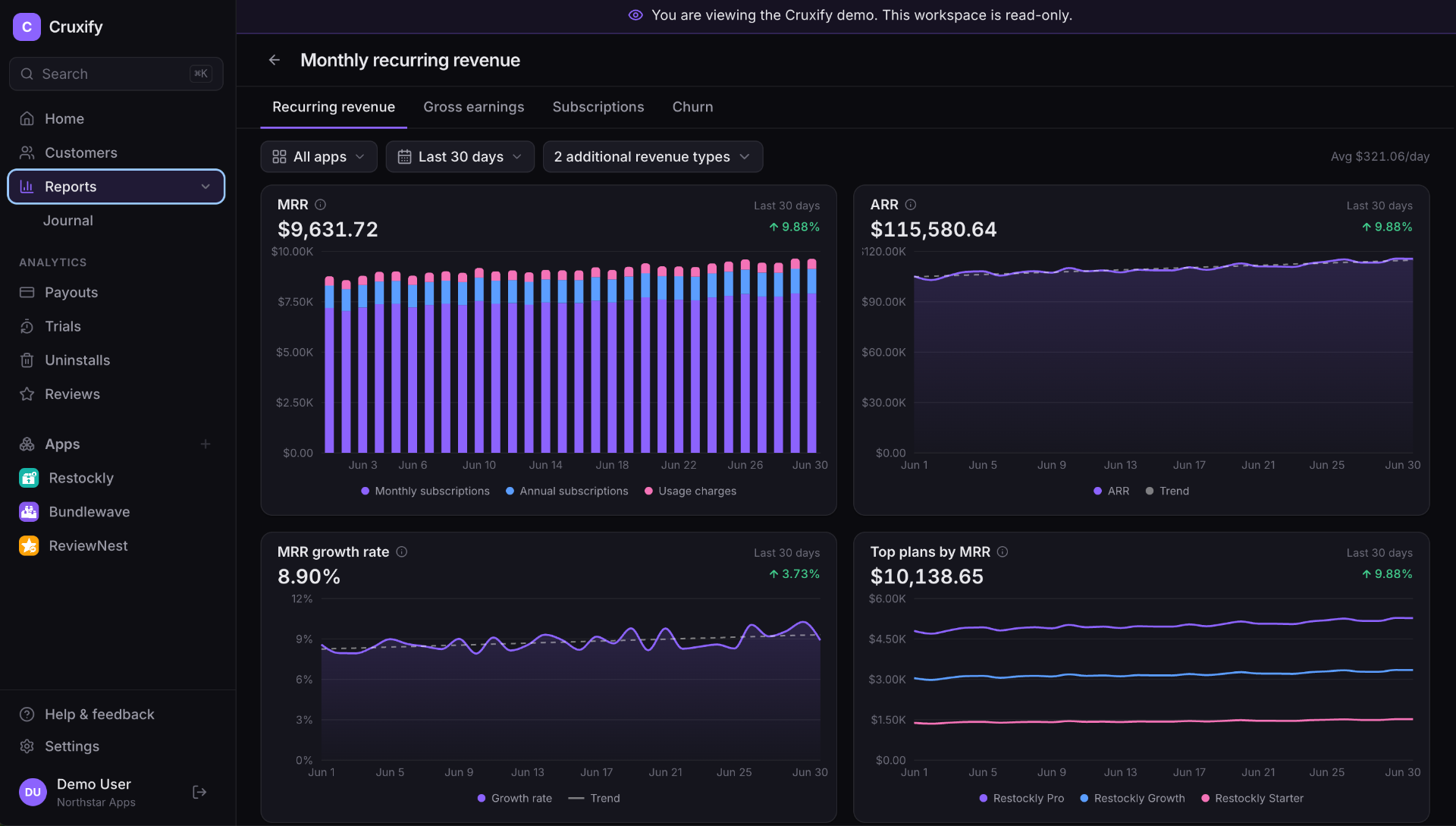1456x826 pixels.
Task: Open the Restockly app icon
Action: pos(29,478)
